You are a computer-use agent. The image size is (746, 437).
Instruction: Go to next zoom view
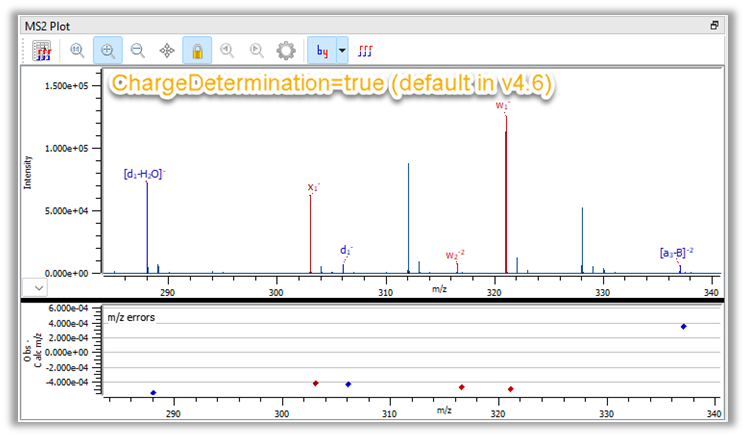point(256,50)
